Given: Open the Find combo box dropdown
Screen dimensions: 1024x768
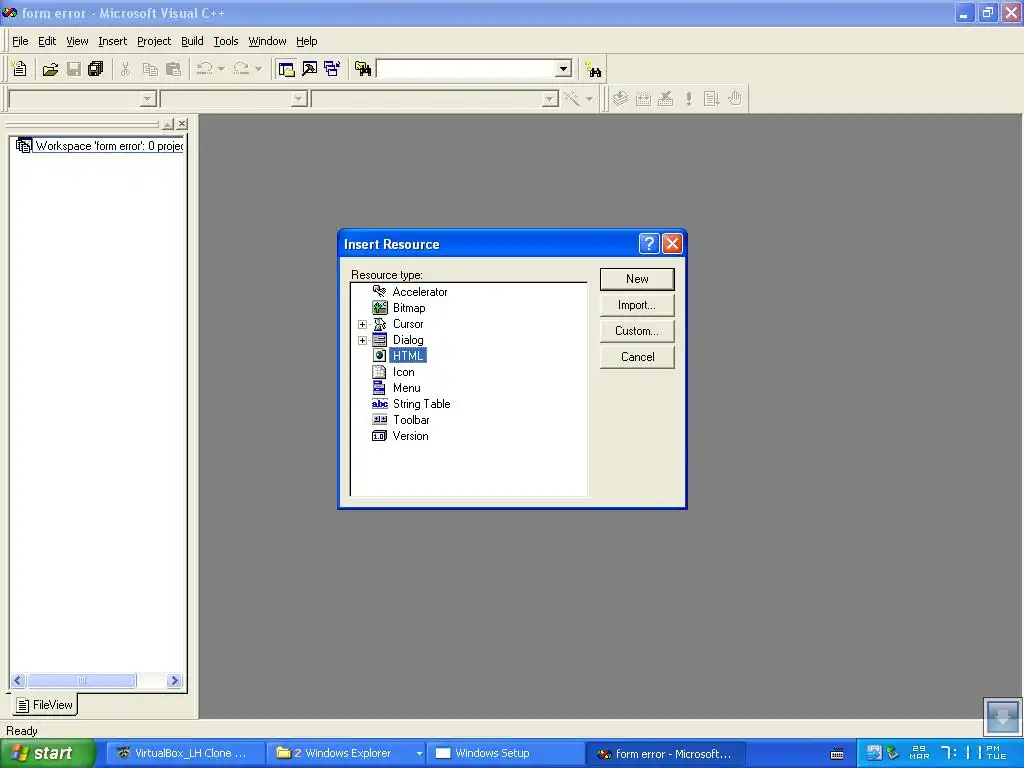Looking at the screenshot, I should [564, 69].
